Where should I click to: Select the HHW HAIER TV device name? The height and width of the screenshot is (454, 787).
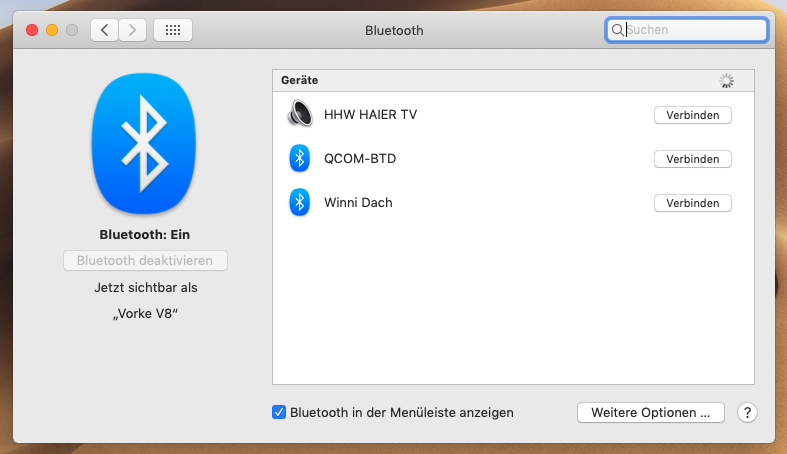[x=370, y=115]
